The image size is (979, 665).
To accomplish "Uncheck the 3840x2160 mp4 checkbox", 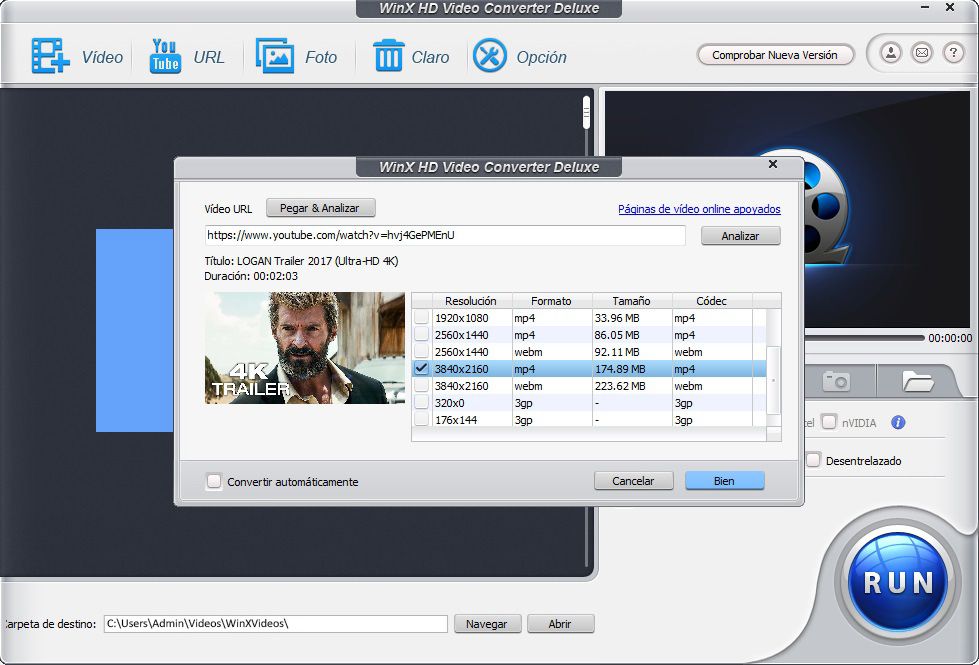I will [x=422, y=369].
